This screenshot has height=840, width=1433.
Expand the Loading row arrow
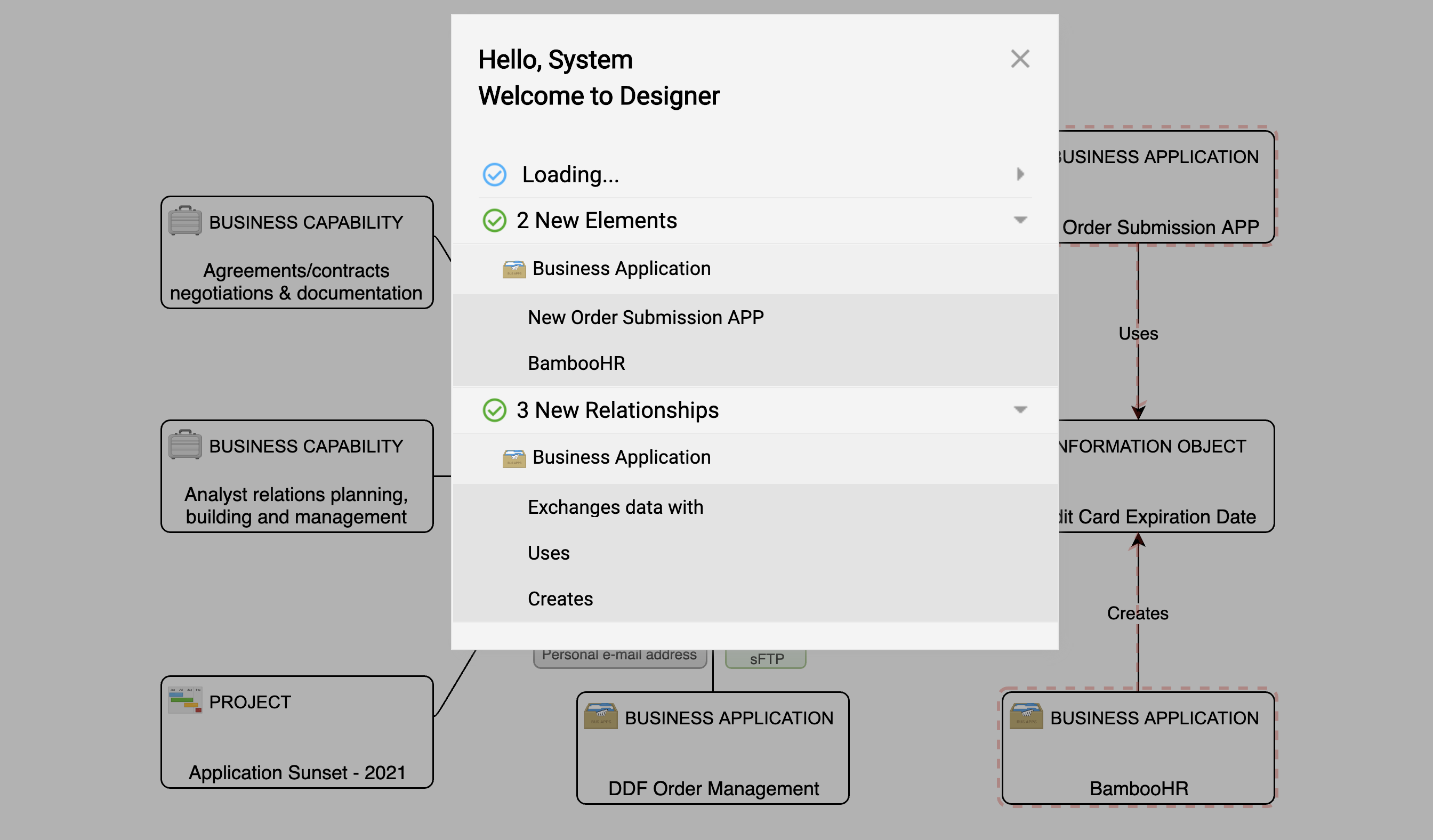[1020, 174]
